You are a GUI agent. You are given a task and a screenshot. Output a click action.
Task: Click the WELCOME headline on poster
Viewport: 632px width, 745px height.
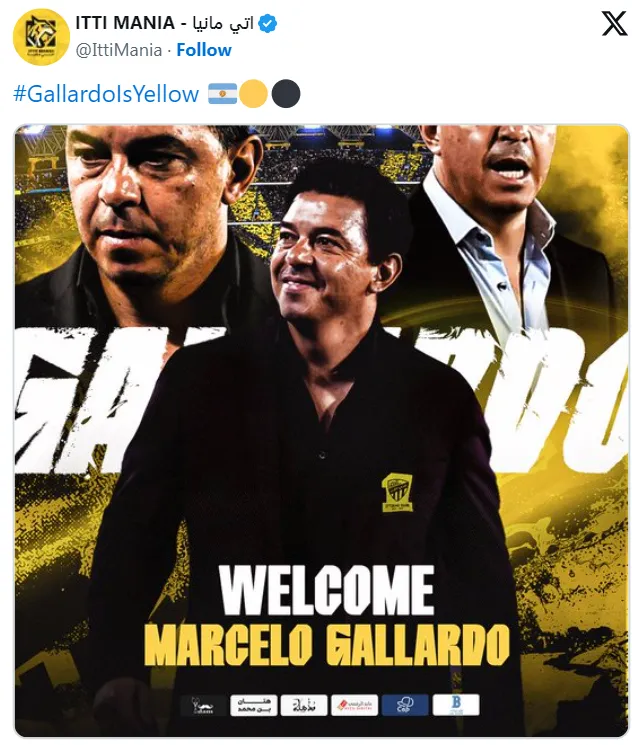tap(327, 591)
